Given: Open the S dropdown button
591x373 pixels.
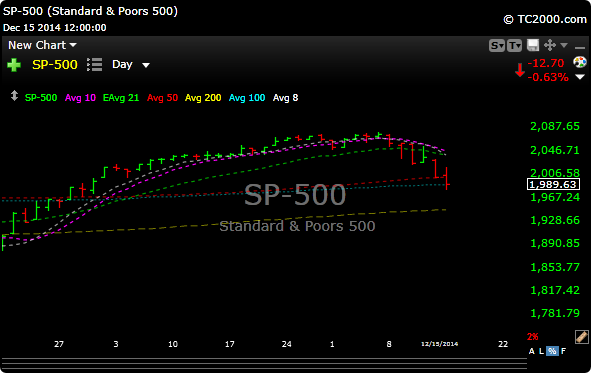Looking at the screenshot, I should pyautogui.click(x=497, y=46).
